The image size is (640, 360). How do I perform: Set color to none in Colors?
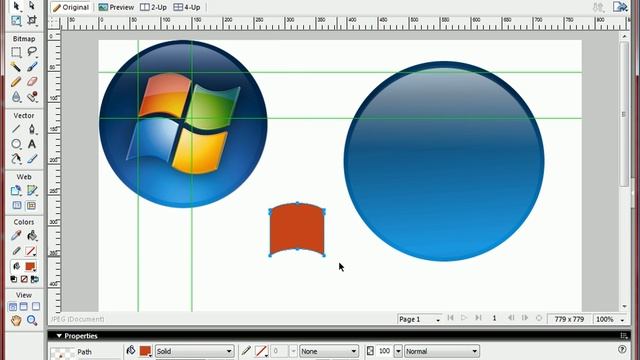coord(24,279)
